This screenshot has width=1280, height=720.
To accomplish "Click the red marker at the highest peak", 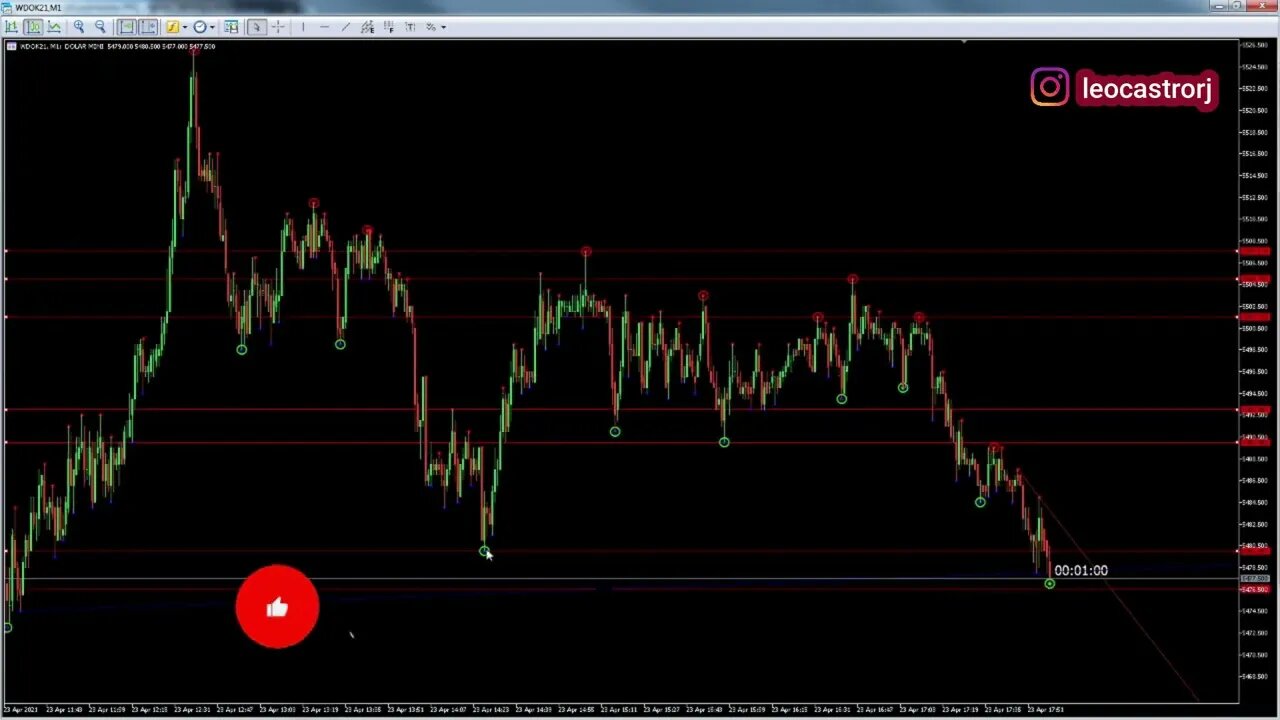I will 194,49.
